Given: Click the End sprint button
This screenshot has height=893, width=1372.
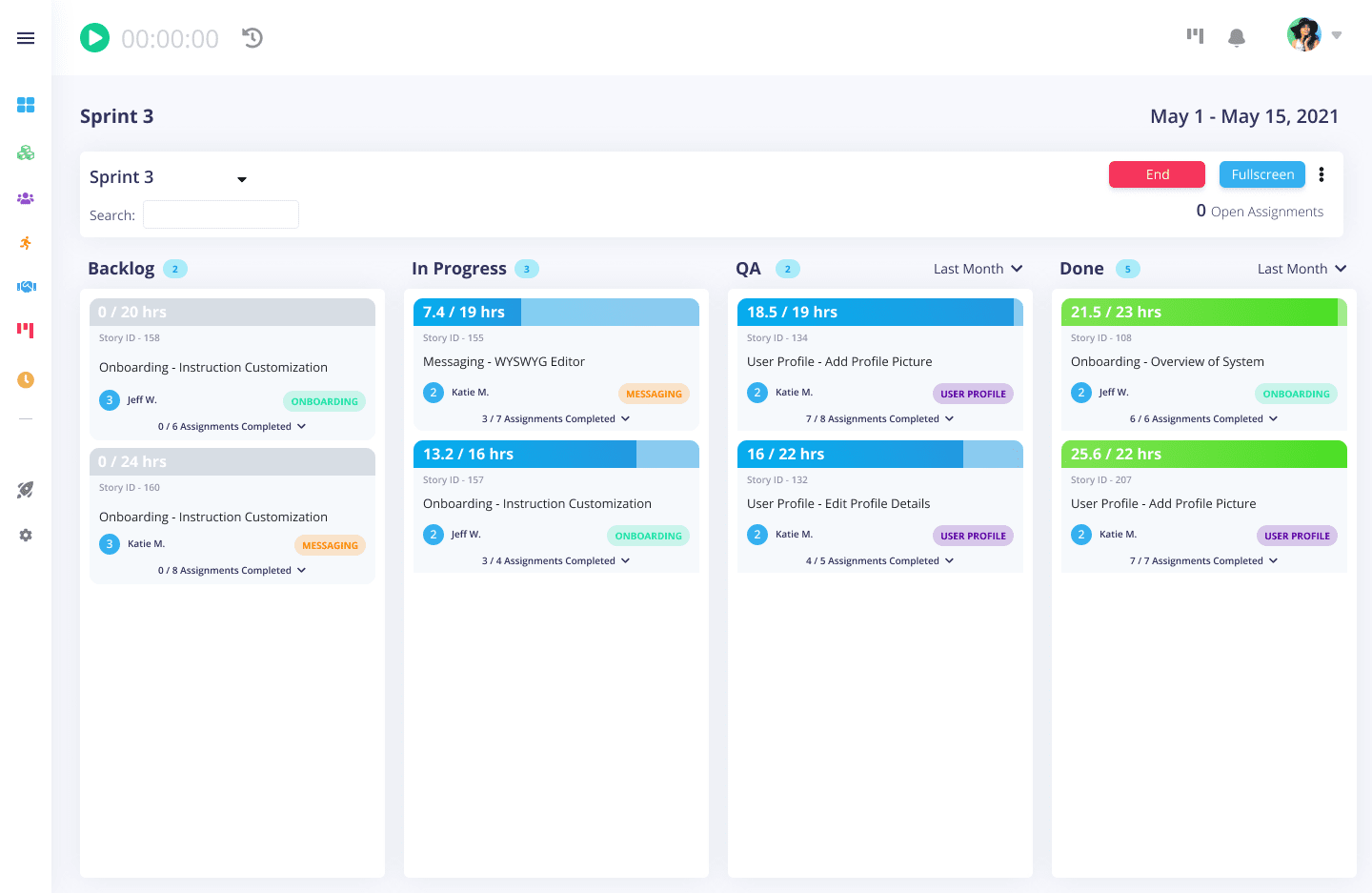Looking at the screenshot, I should 1157,174.
